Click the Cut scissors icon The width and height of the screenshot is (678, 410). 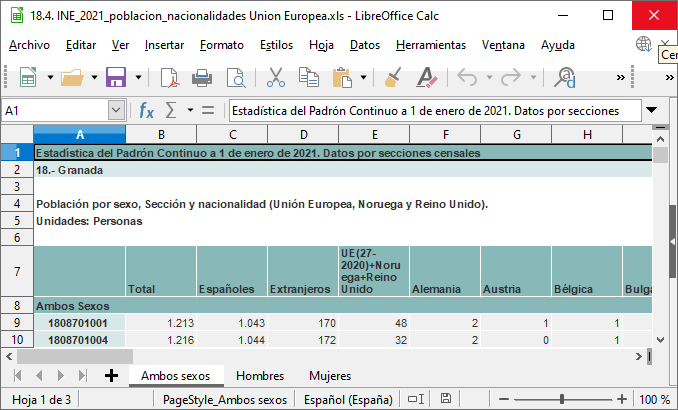(277, 78)
